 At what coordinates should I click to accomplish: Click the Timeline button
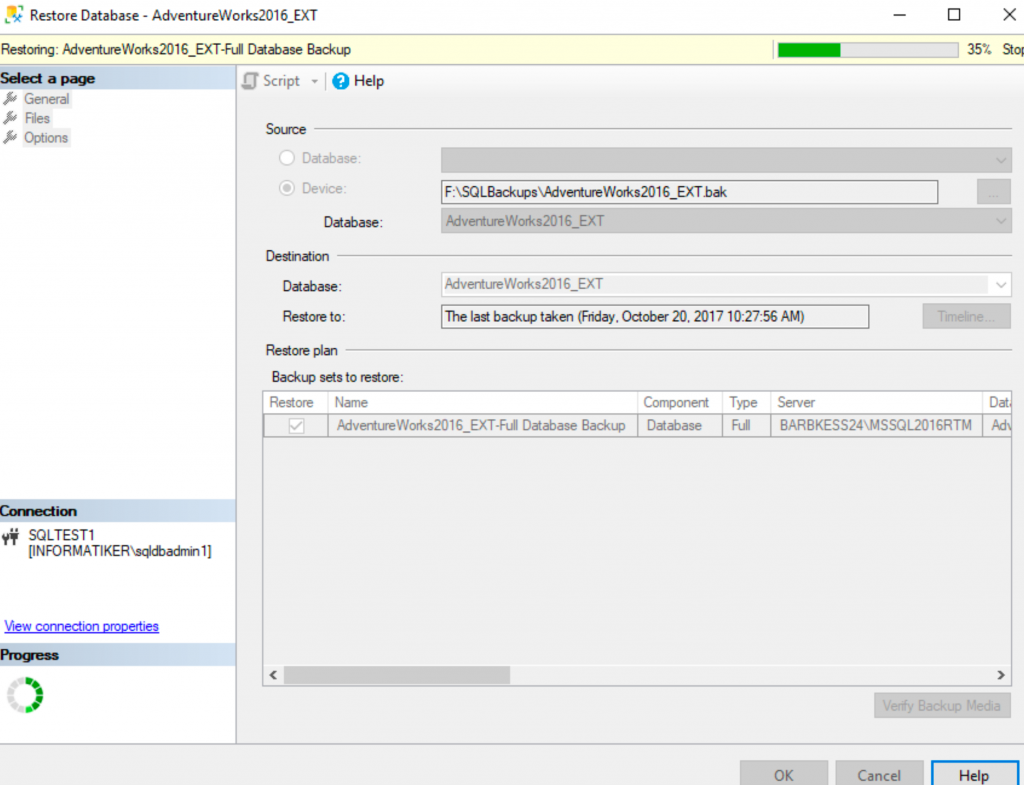coord(966,317)
